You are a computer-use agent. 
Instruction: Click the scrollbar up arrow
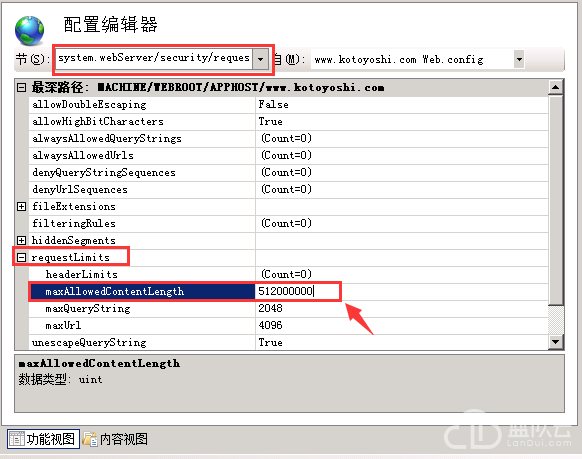pos(556,87)
